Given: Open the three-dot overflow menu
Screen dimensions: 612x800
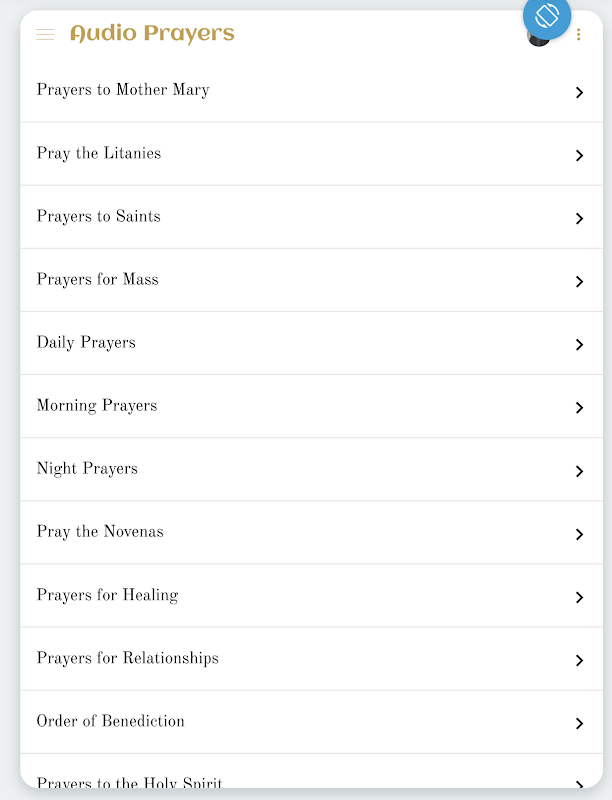Looking at the screenshot, I should (x=578, y=34).
